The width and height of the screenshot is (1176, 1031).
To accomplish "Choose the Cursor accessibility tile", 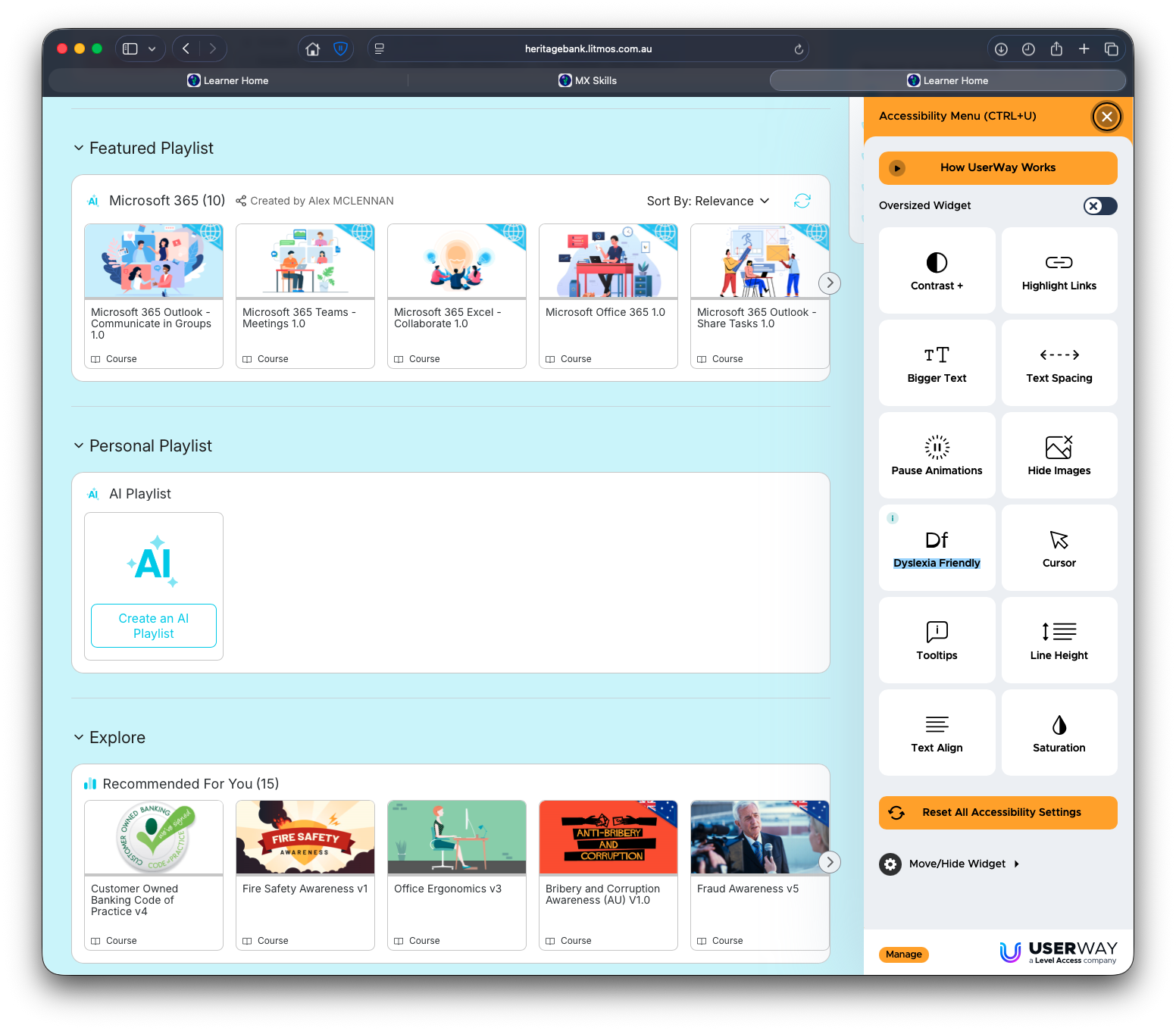I will (1059, 548).
